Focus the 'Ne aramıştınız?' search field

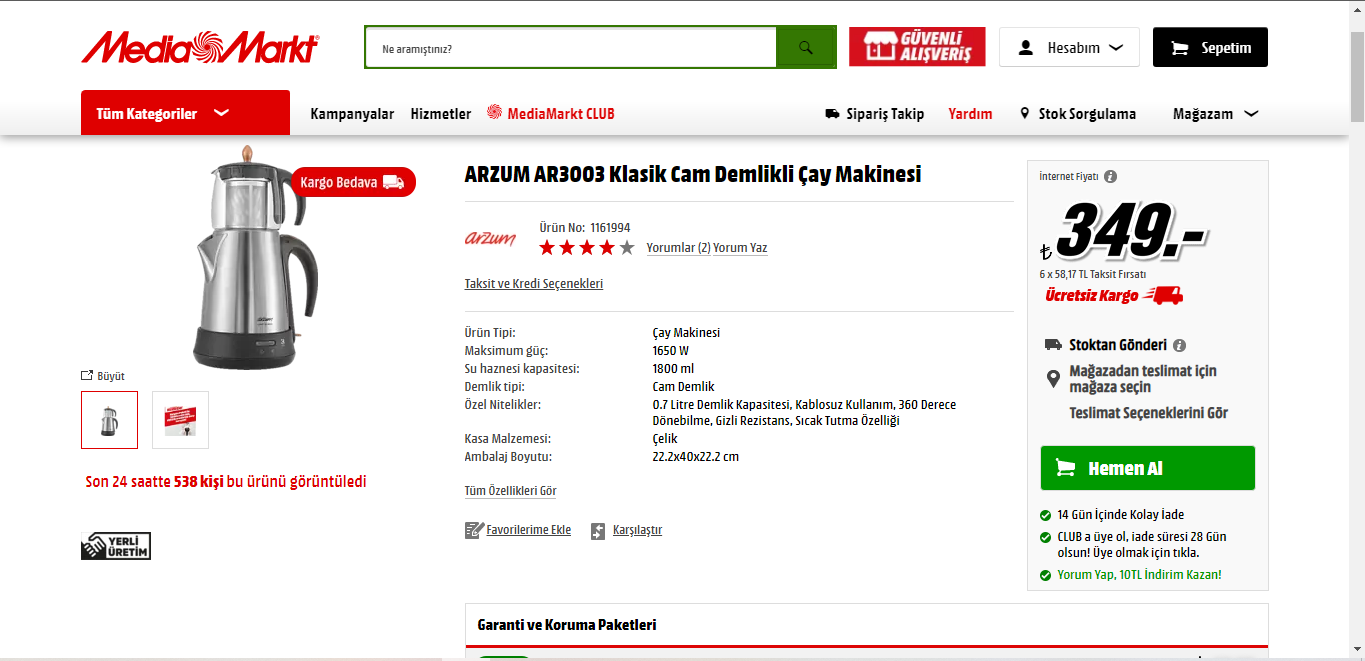[570, 47]
